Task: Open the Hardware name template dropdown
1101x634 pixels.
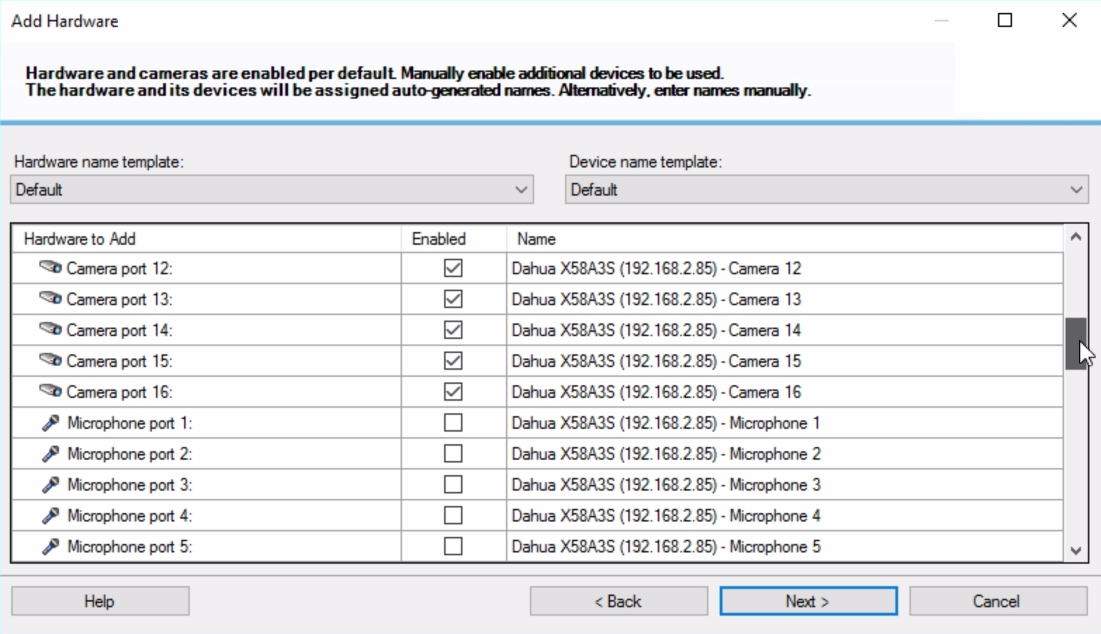Action: click(x=272, y=189)
